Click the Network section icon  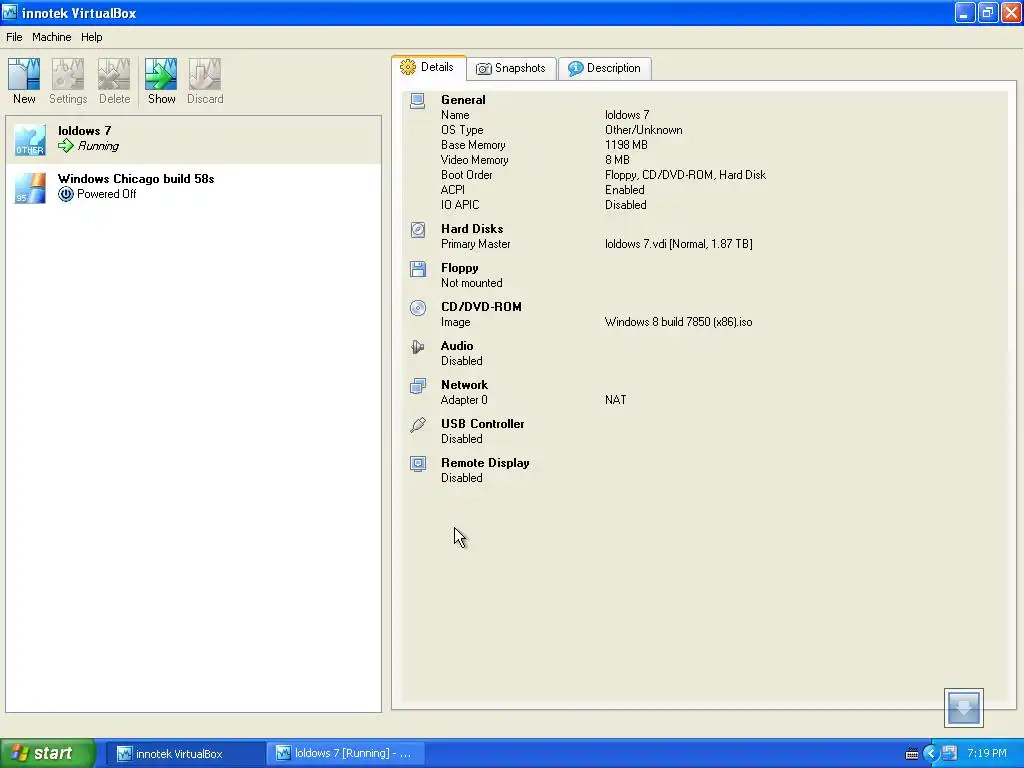tap(418, 386)
